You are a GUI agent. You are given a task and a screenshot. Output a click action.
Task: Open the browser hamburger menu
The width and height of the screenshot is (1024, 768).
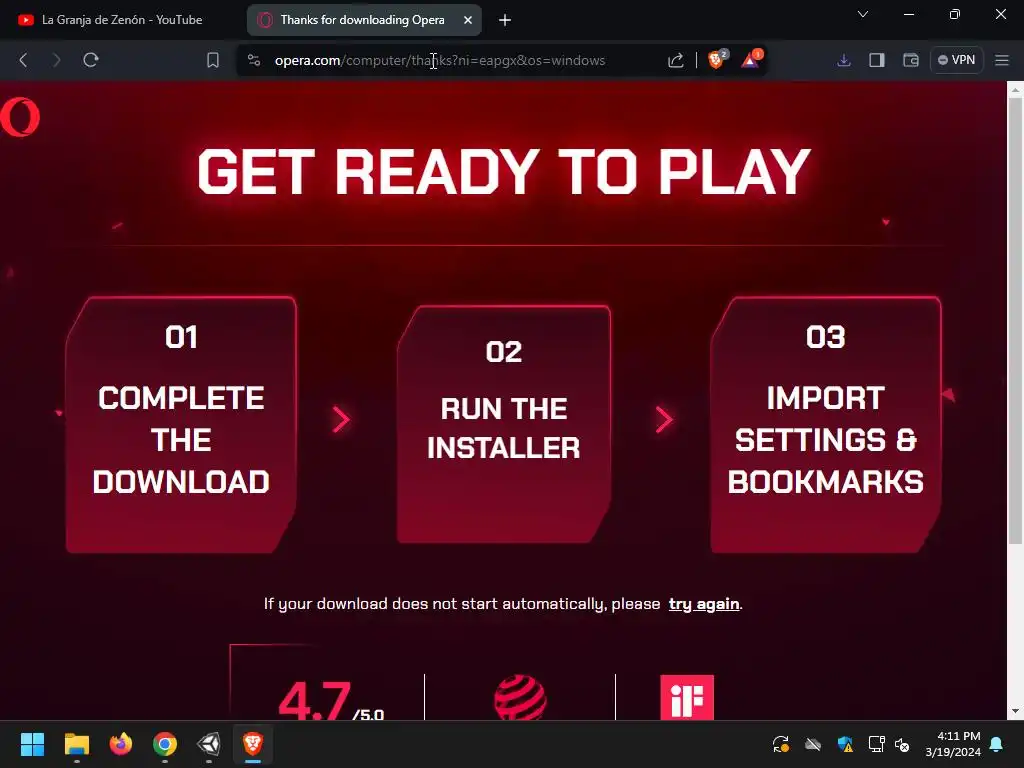(x=1002, y=60)
